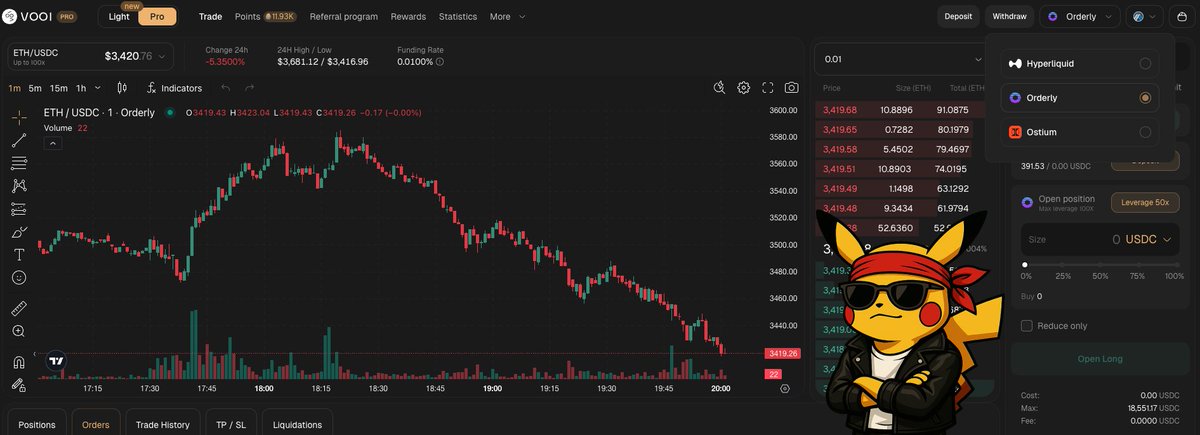The width and height of the screenshot is (1200, 435).
Task: Set chart timeframe to 15m
Action: point(59,88)
